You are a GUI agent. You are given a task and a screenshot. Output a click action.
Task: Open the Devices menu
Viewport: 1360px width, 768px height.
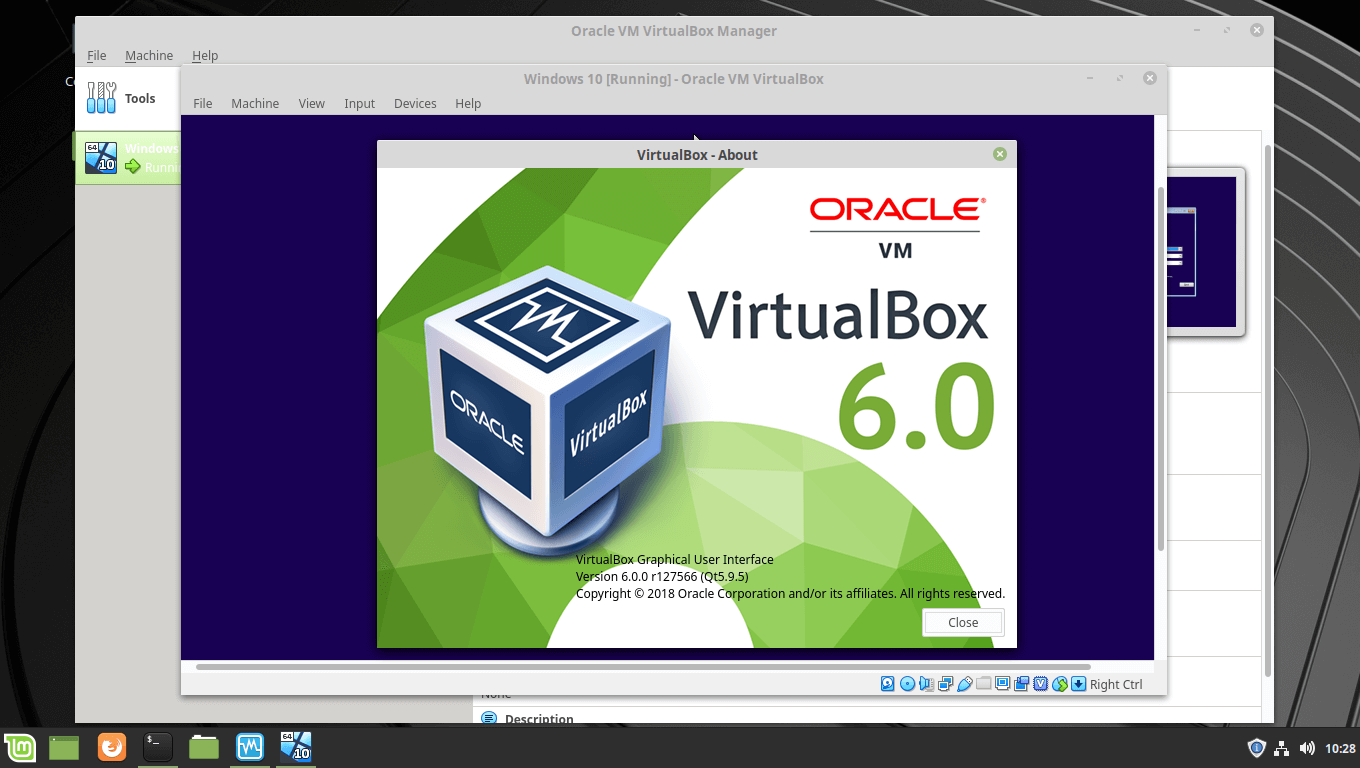pos(414,103)
